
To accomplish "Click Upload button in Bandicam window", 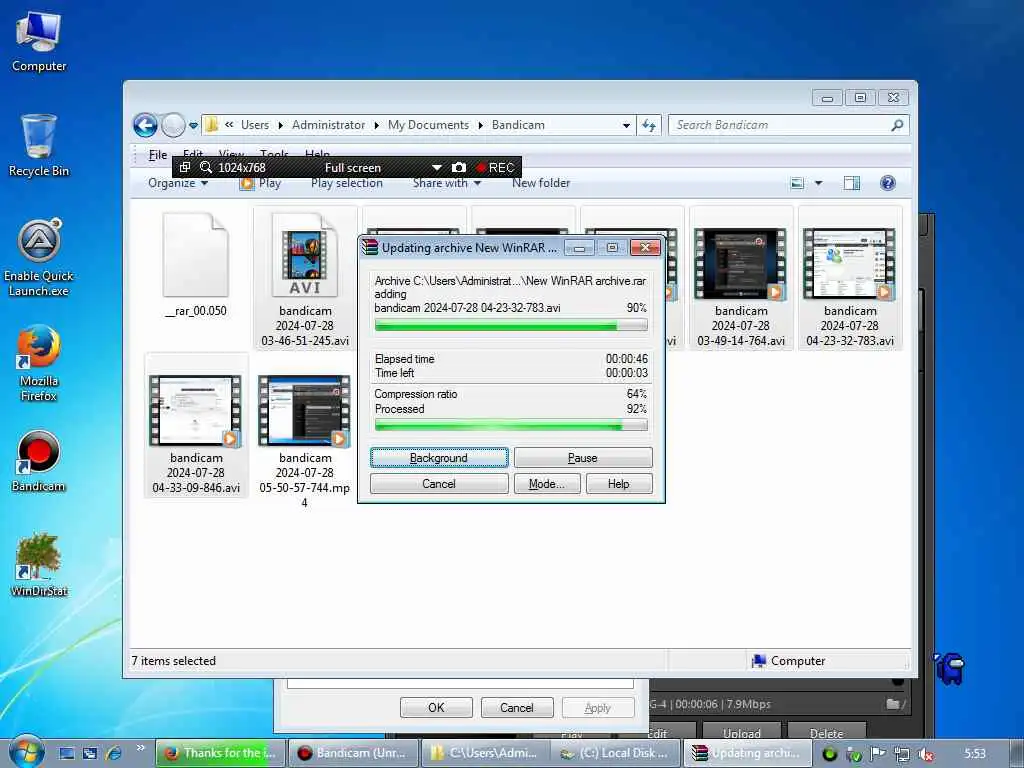I will pyautogui.click(x=741, y=733).
